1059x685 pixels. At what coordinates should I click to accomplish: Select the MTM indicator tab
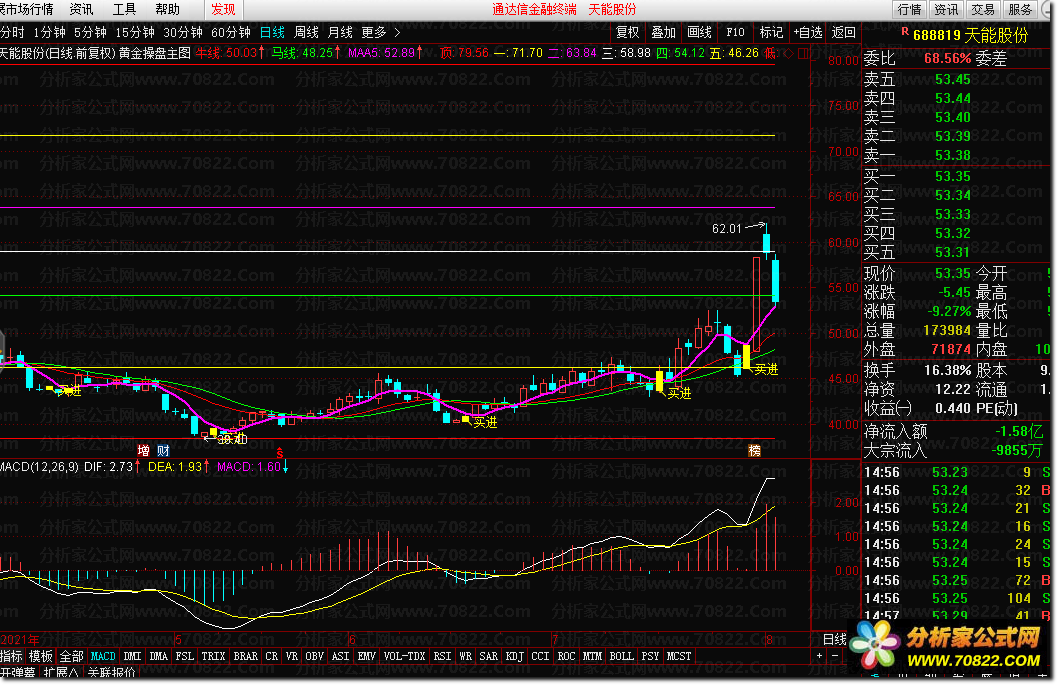592,656
